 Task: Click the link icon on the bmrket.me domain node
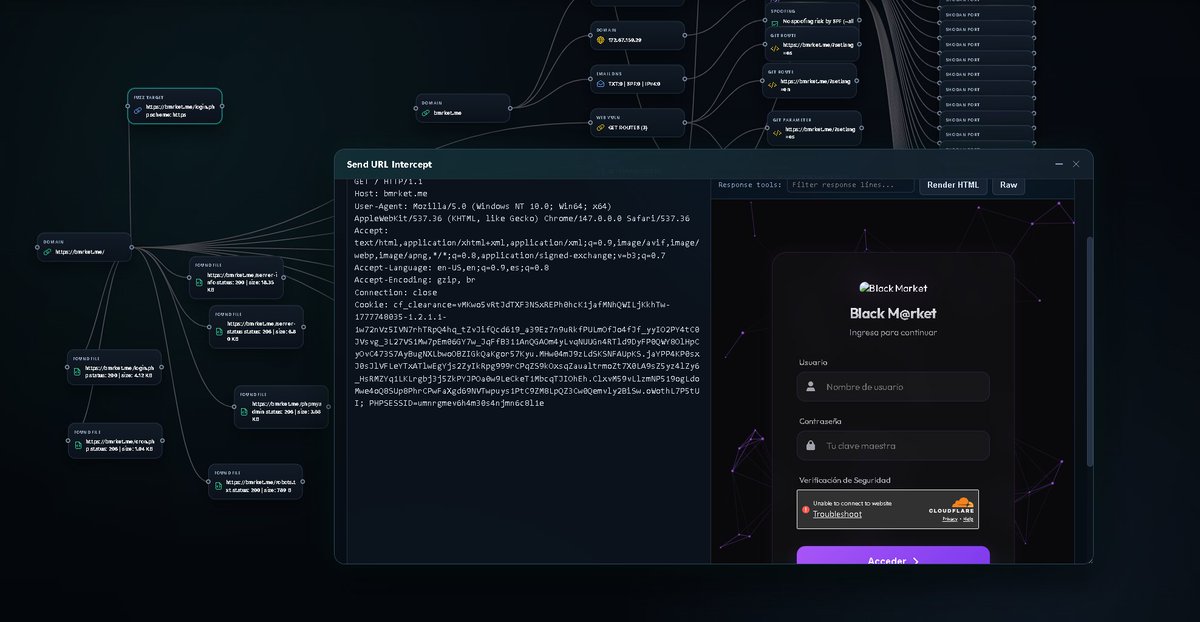pos(426,113)
